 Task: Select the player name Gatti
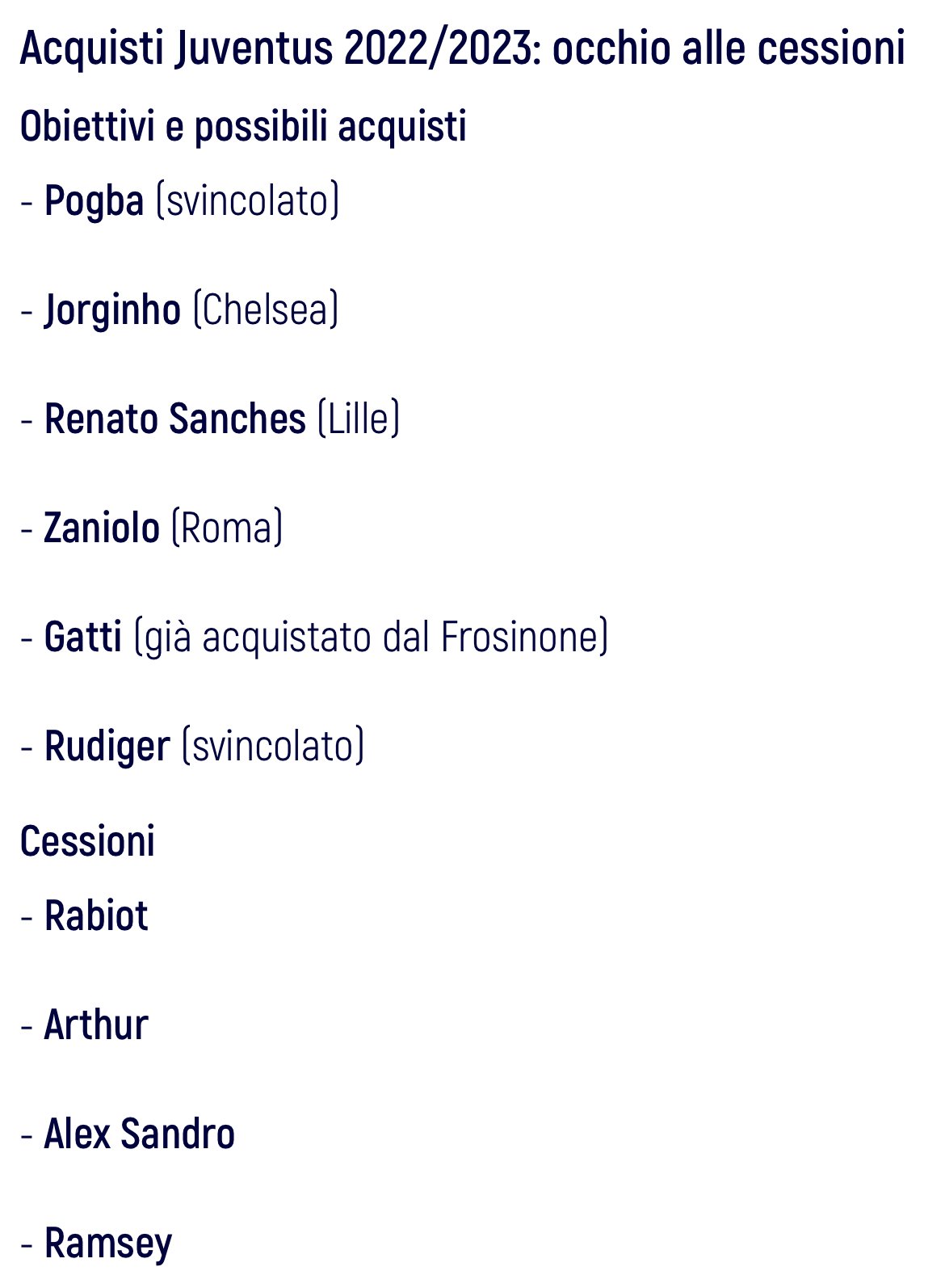(83, 637)
